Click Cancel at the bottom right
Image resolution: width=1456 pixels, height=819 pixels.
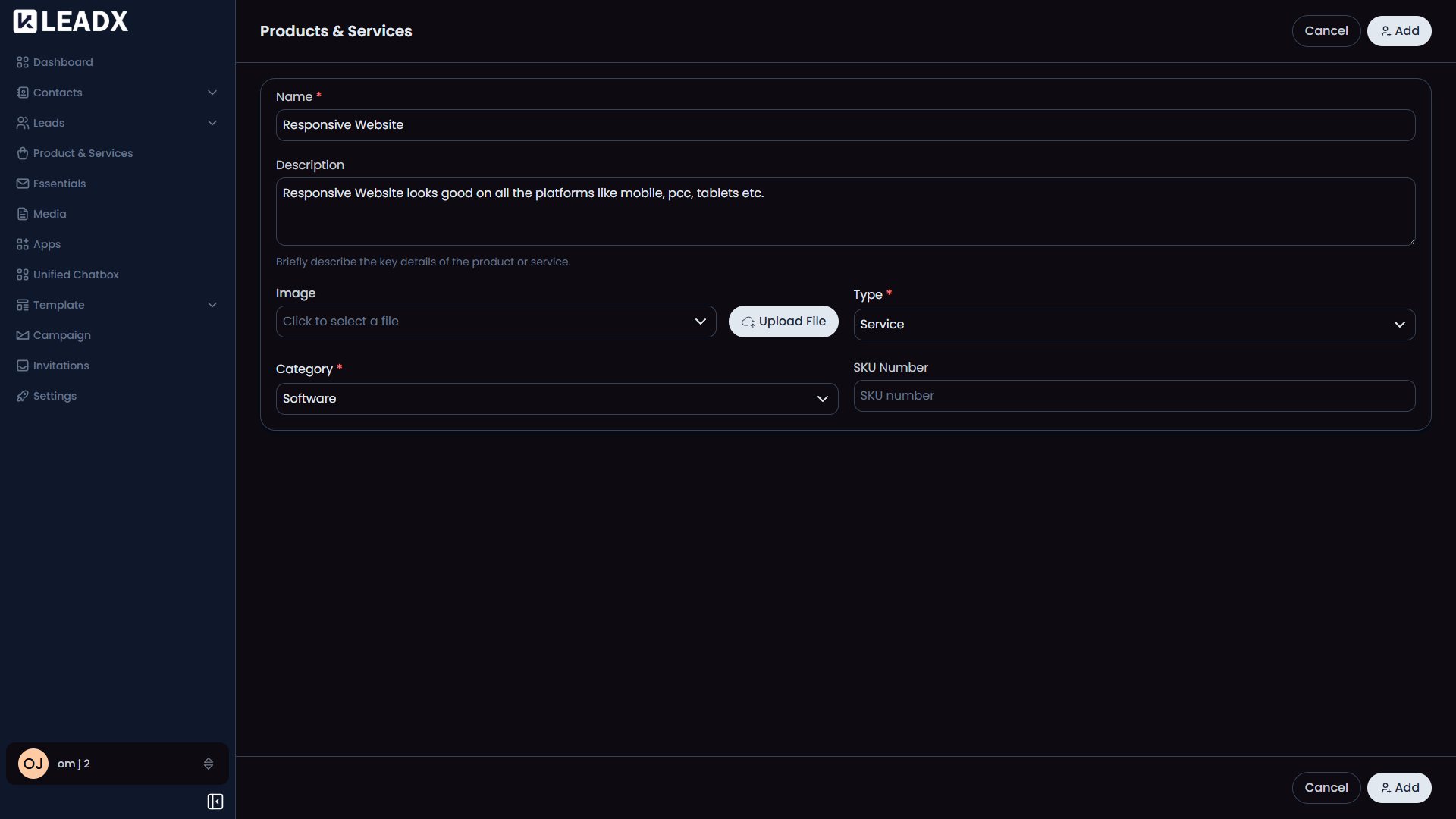(1326, 787)
